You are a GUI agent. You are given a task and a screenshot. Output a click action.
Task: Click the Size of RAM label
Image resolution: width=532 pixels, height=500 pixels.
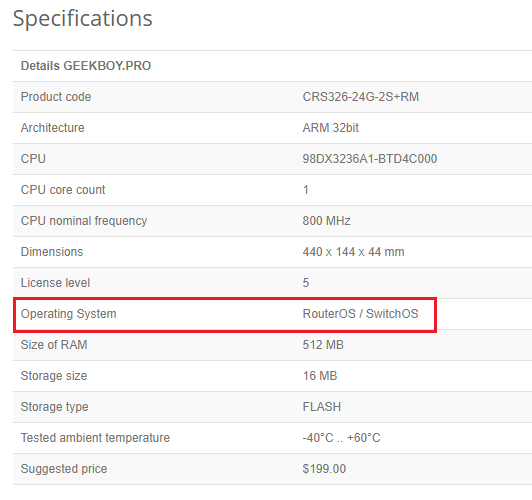(54, 345)
